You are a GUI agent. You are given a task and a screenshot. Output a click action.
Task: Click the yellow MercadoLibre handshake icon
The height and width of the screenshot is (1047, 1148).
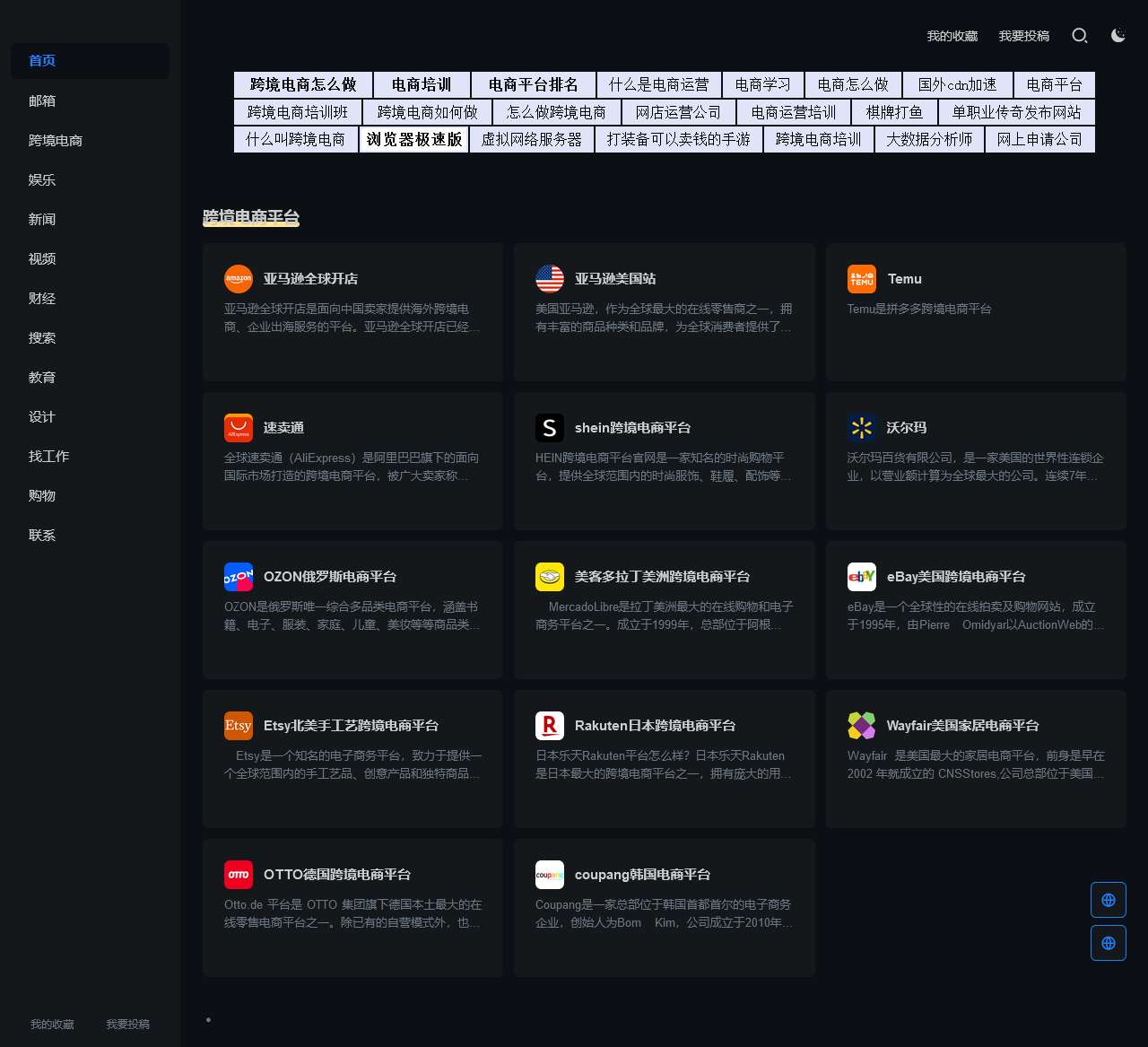click(x=550, y=577)
